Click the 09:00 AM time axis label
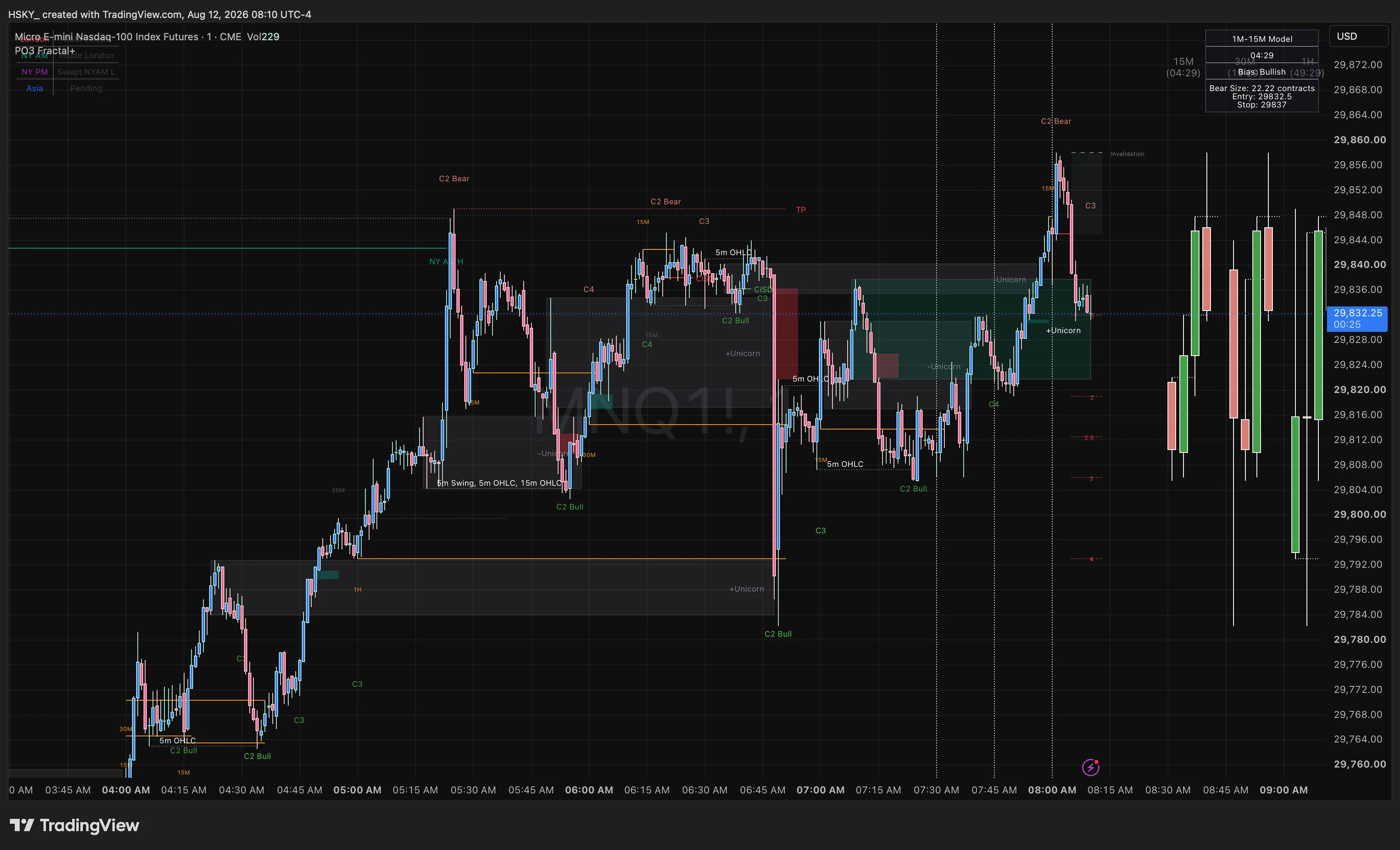The width and height of the screenshot is (1400, 850). point(1284,790)
